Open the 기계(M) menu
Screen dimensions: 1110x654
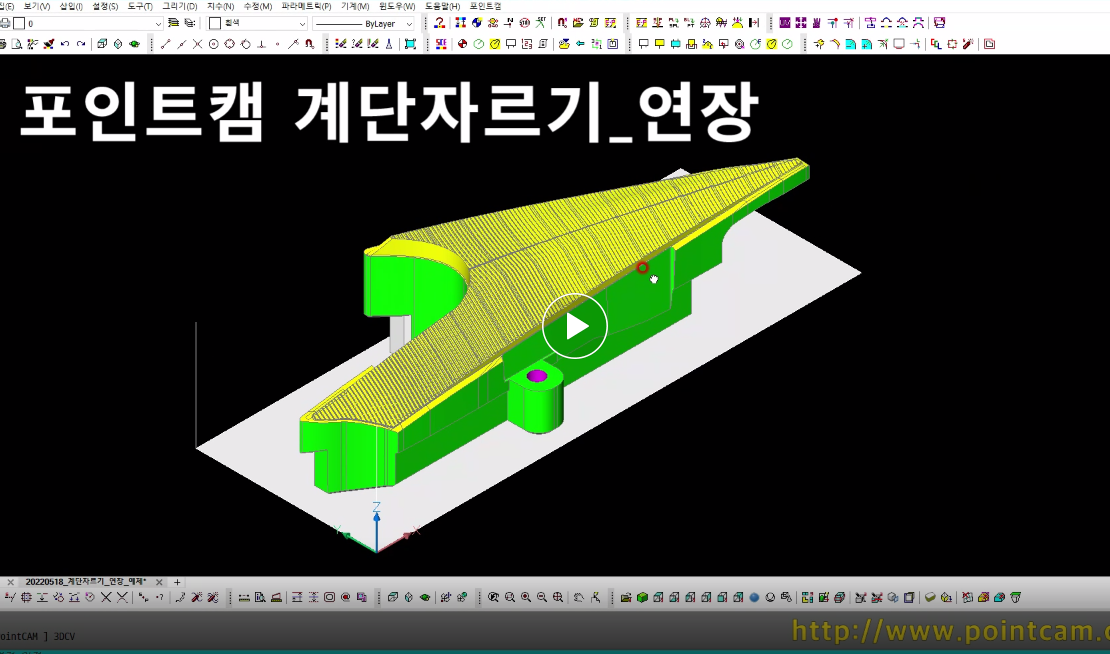pos(355,6)
